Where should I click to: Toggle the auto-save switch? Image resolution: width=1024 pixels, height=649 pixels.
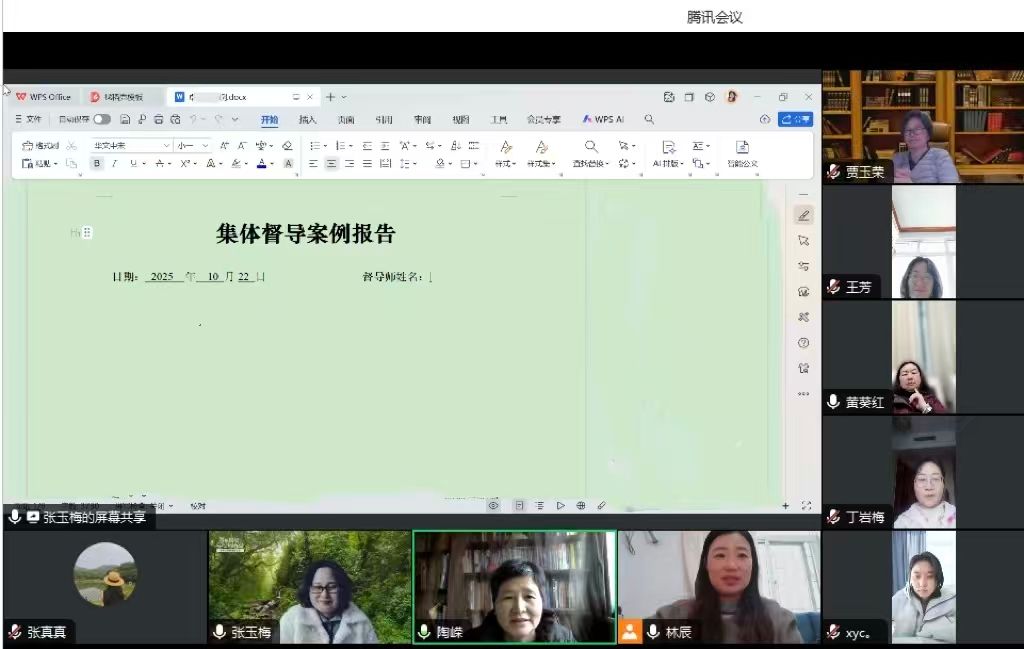click(x=102, y=120)
